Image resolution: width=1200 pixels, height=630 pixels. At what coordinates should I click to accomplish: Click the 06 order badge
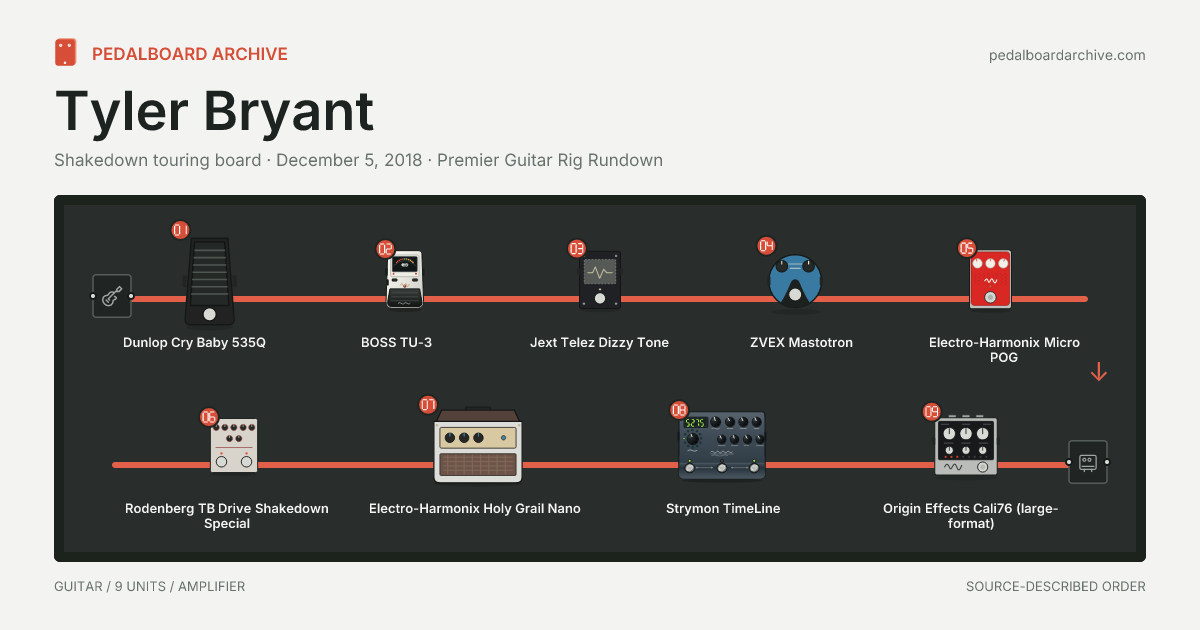tap(208, 417)
